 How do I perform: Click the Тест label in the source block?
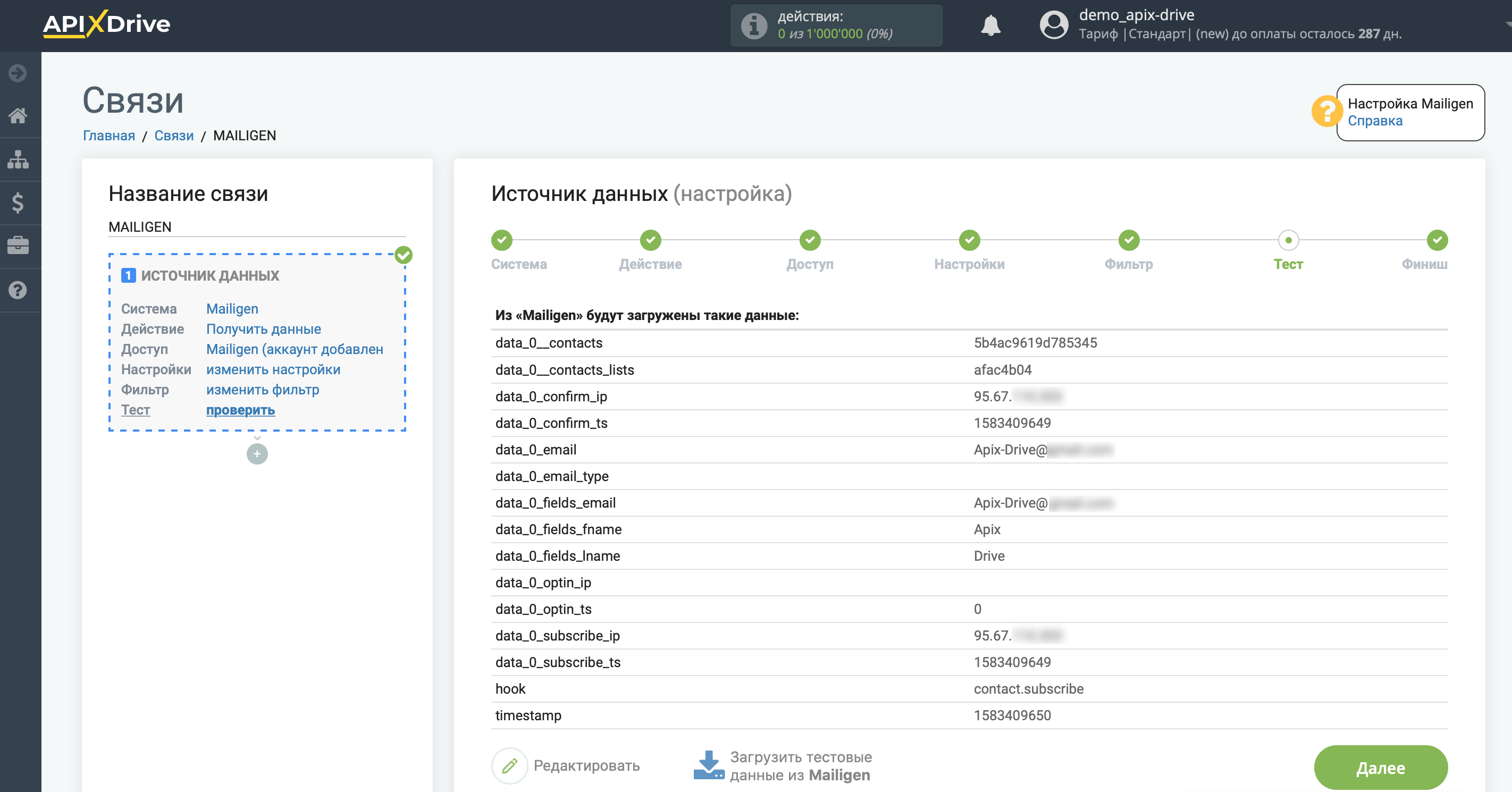[136, 410]
